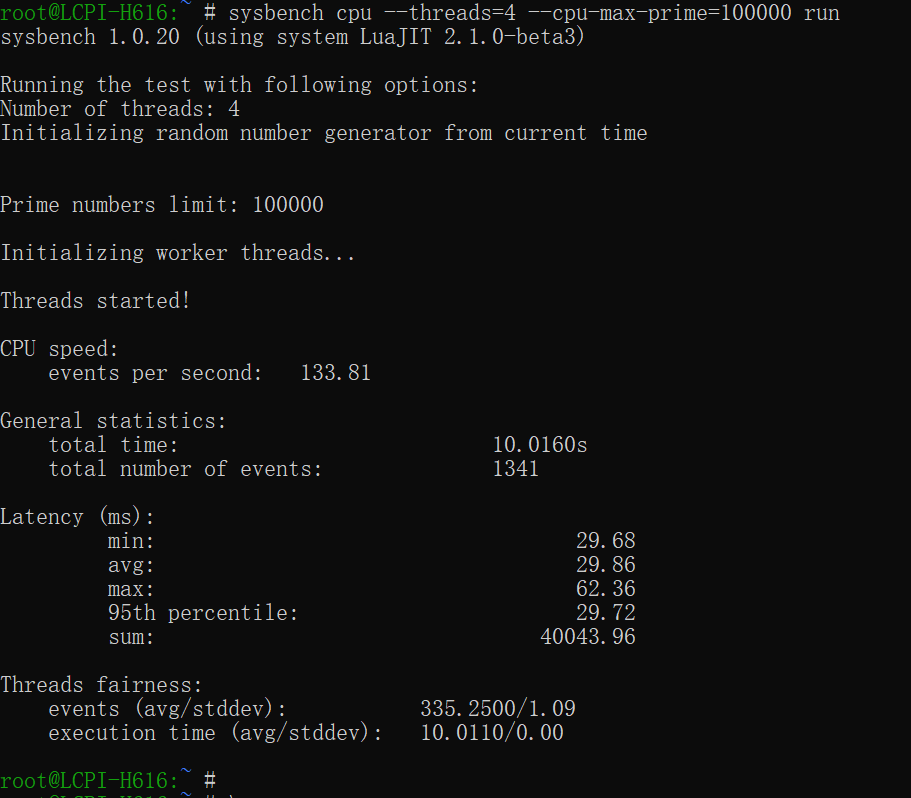Image resolution: width=911 pixels, height=798 pixels.
Task: Click the min latency value 29.68
Action: (605, 541)
